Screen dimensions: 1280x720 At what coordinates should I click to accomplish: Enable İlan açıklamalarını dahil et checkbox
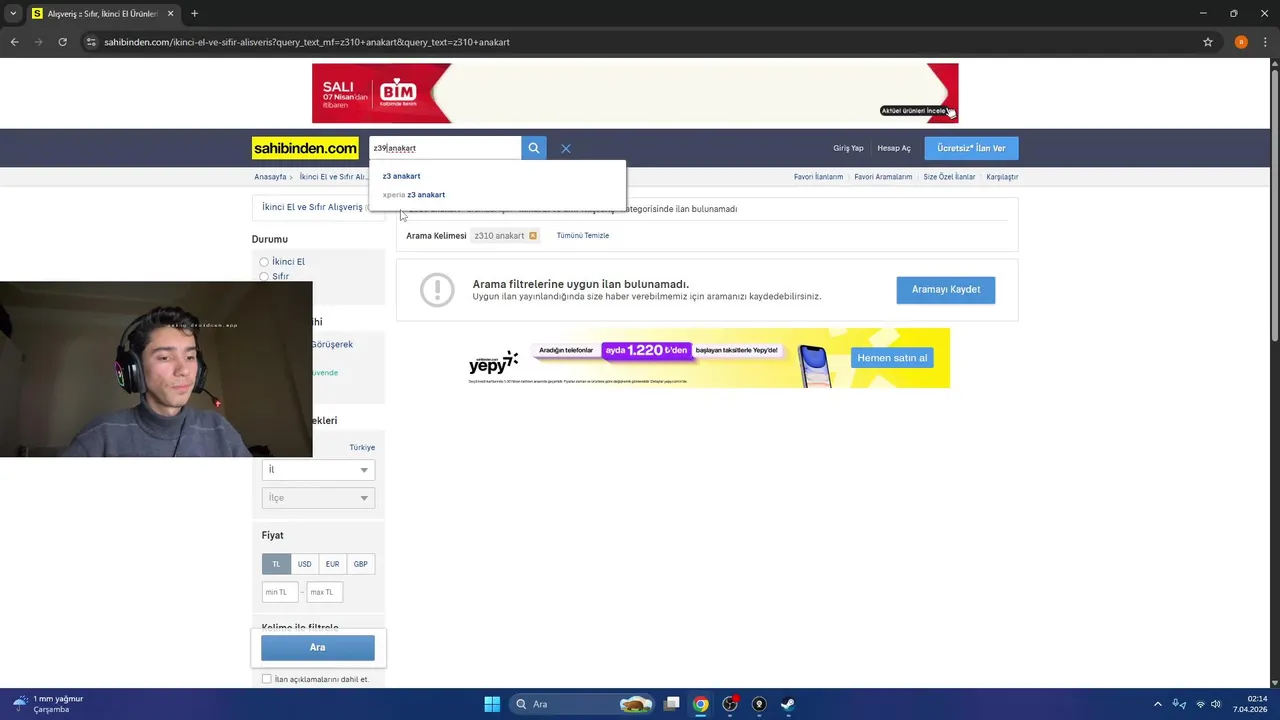266,679
